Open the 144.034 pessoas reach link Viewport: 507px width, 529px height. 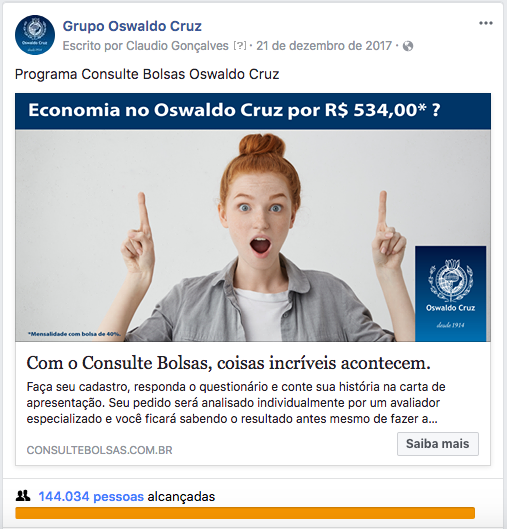click(x=91, y=497)
